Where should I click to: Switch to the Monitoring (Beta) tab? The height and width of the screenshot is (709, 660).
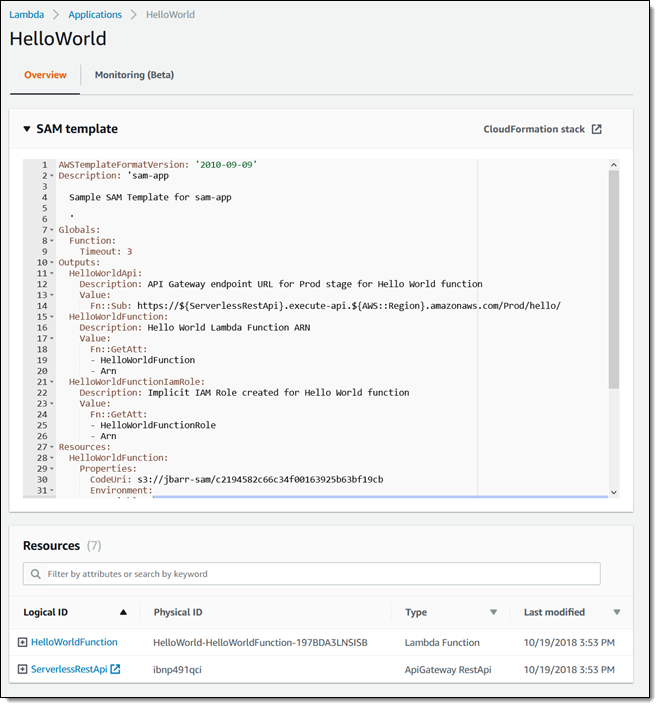point(134,75)
